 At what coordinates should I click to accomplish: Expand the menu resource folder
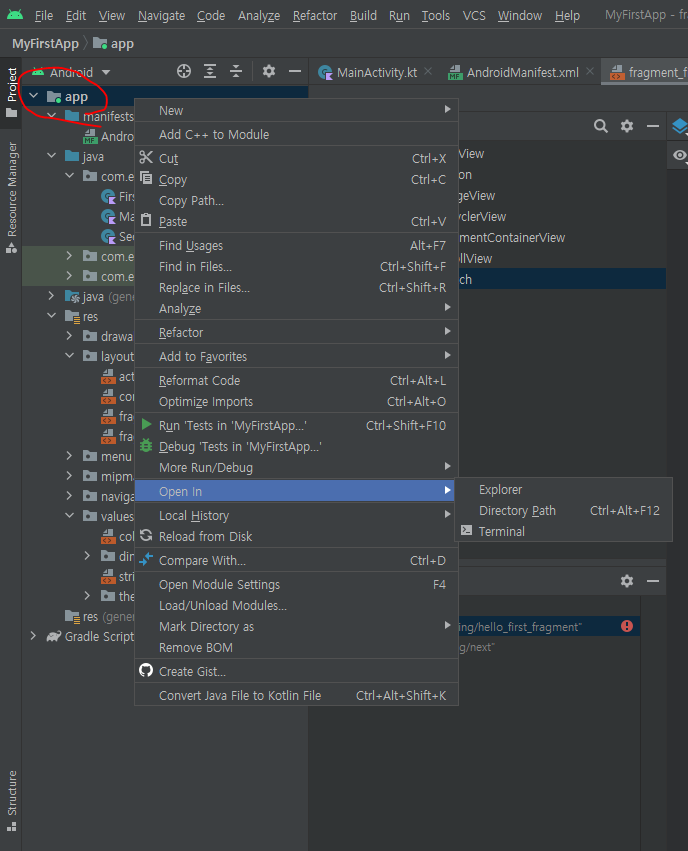[69, 455]
